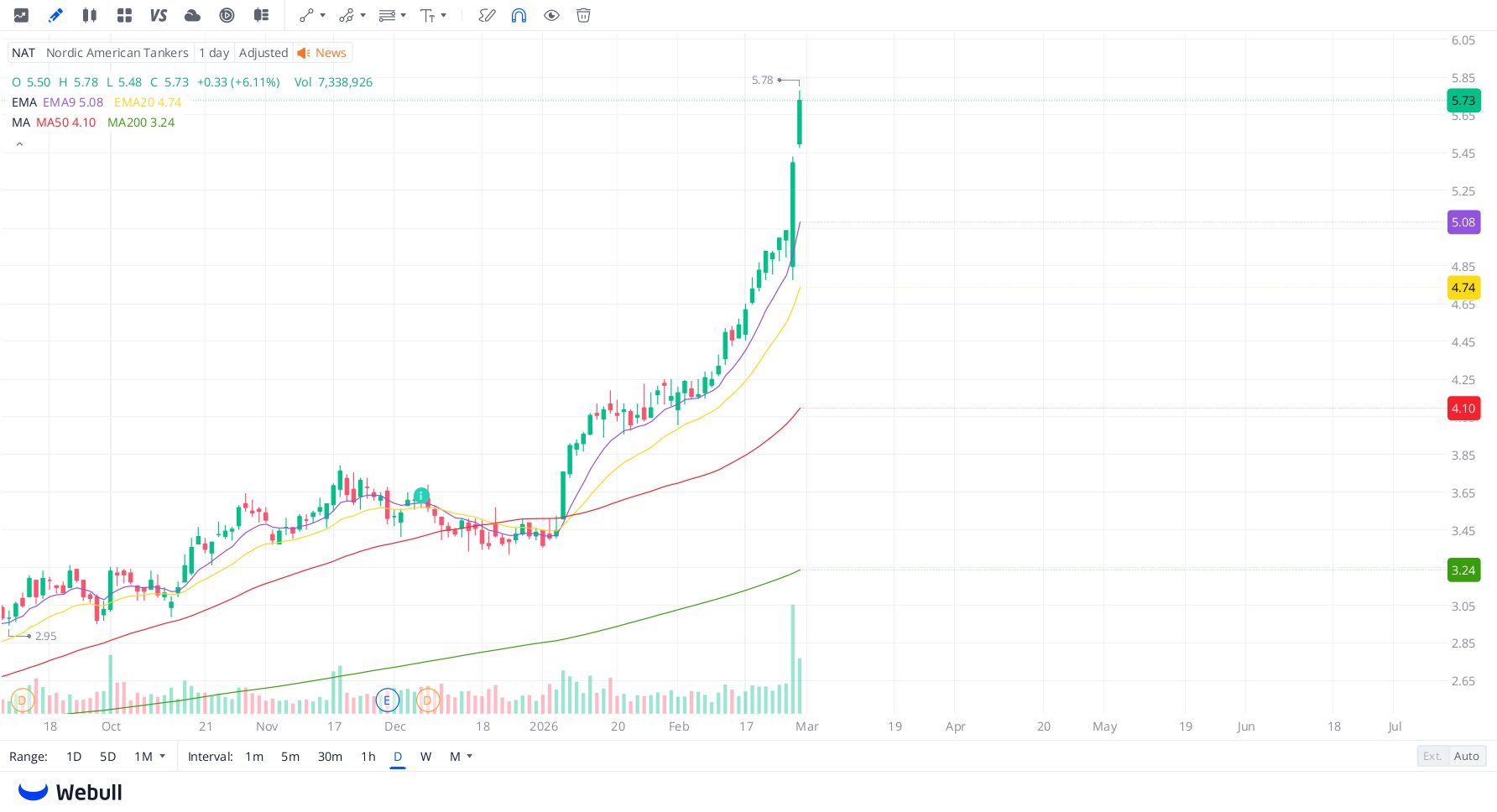The height and width of the screenshot is (812, 1497).
Task: Open the horizontal levels tool dropdown arrow
Action: click(404, 15)
